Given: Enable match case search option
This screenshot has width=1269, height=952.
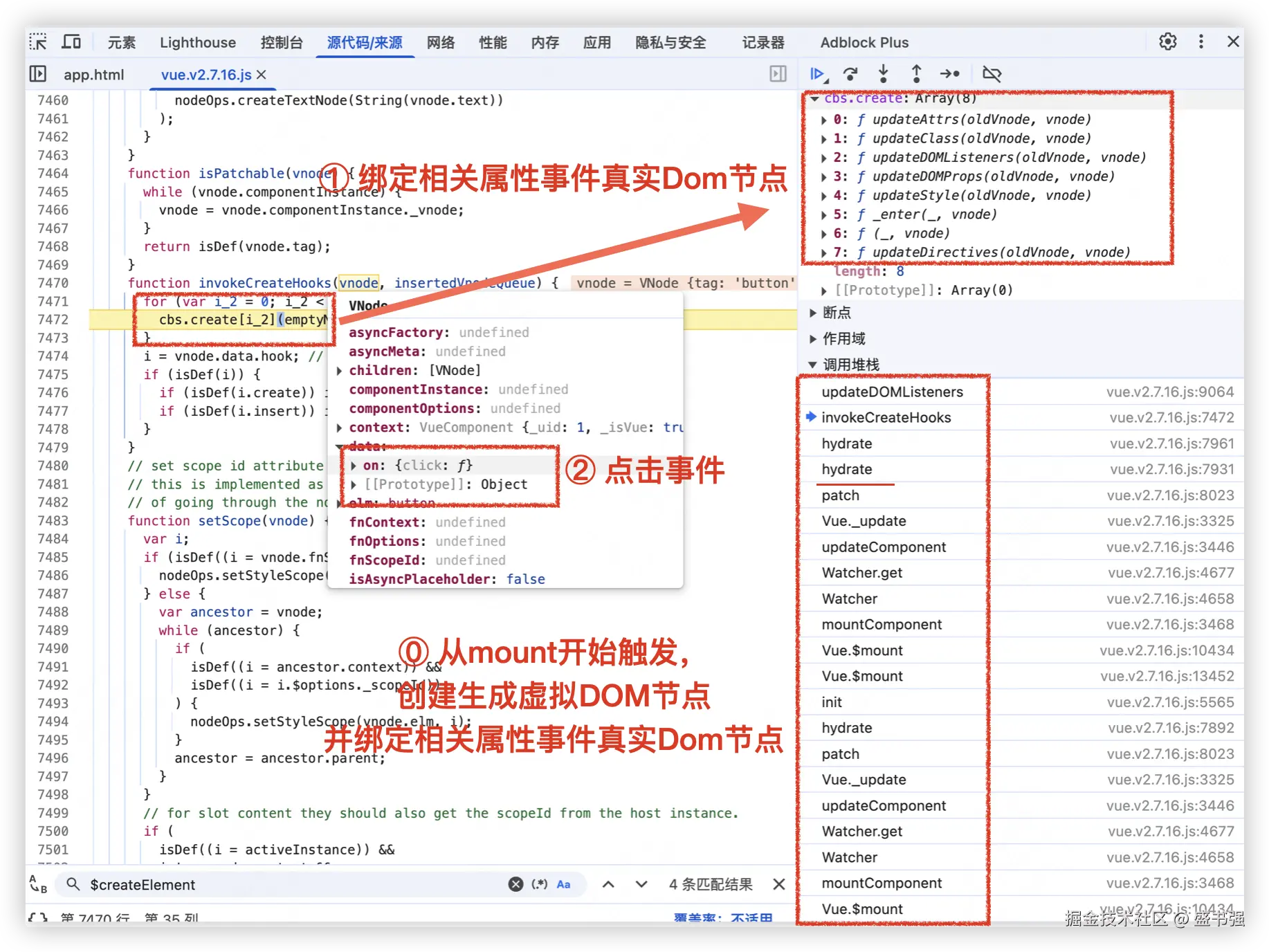Looking at the screenshot, I should [x=564, y=884].
